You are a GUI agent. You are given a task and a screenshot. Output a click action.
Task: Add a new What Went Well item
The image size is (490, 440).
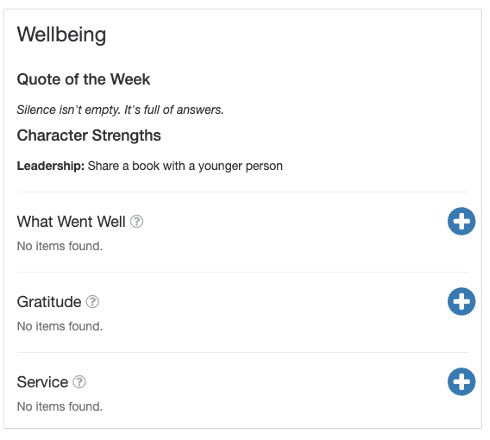tap(461, 221)
